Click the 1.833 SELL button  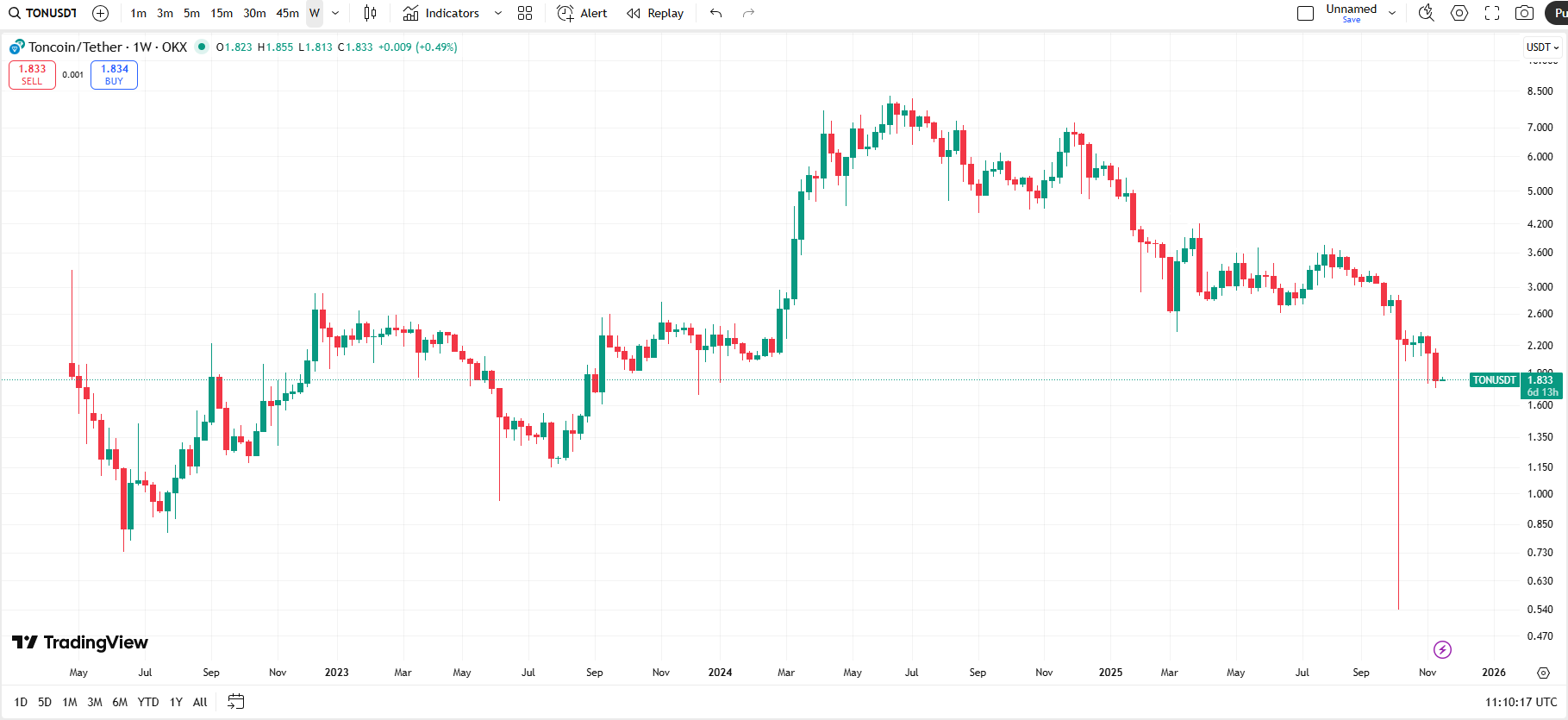32,75
